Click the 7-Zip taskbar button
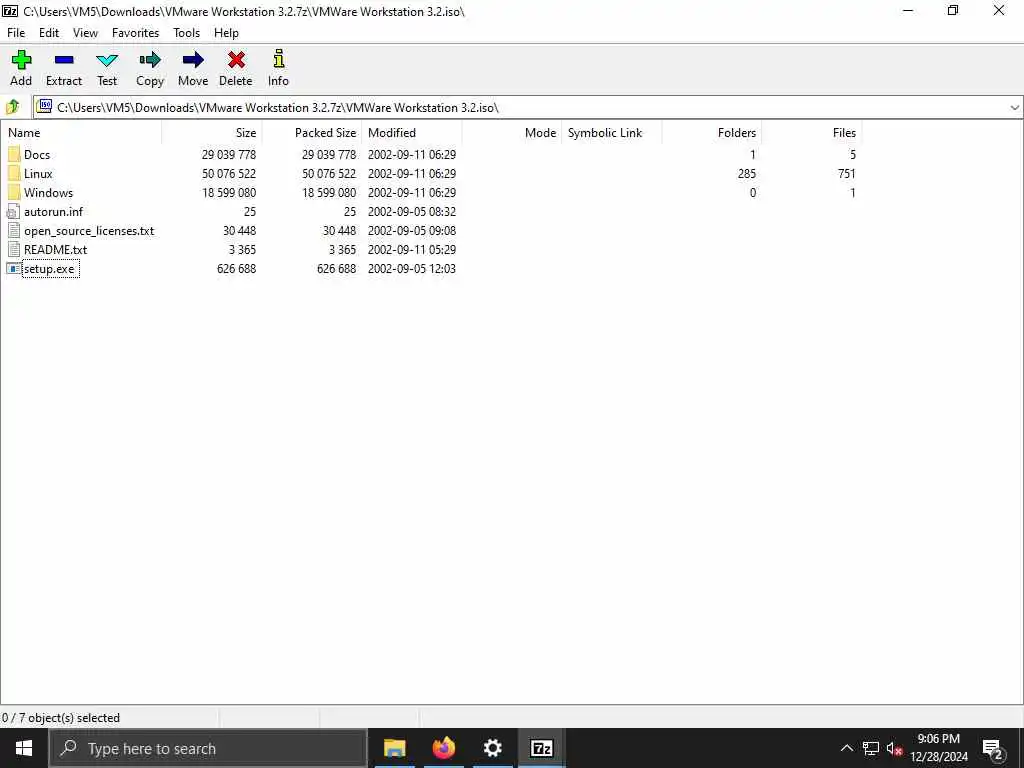 tap(541, 748)
